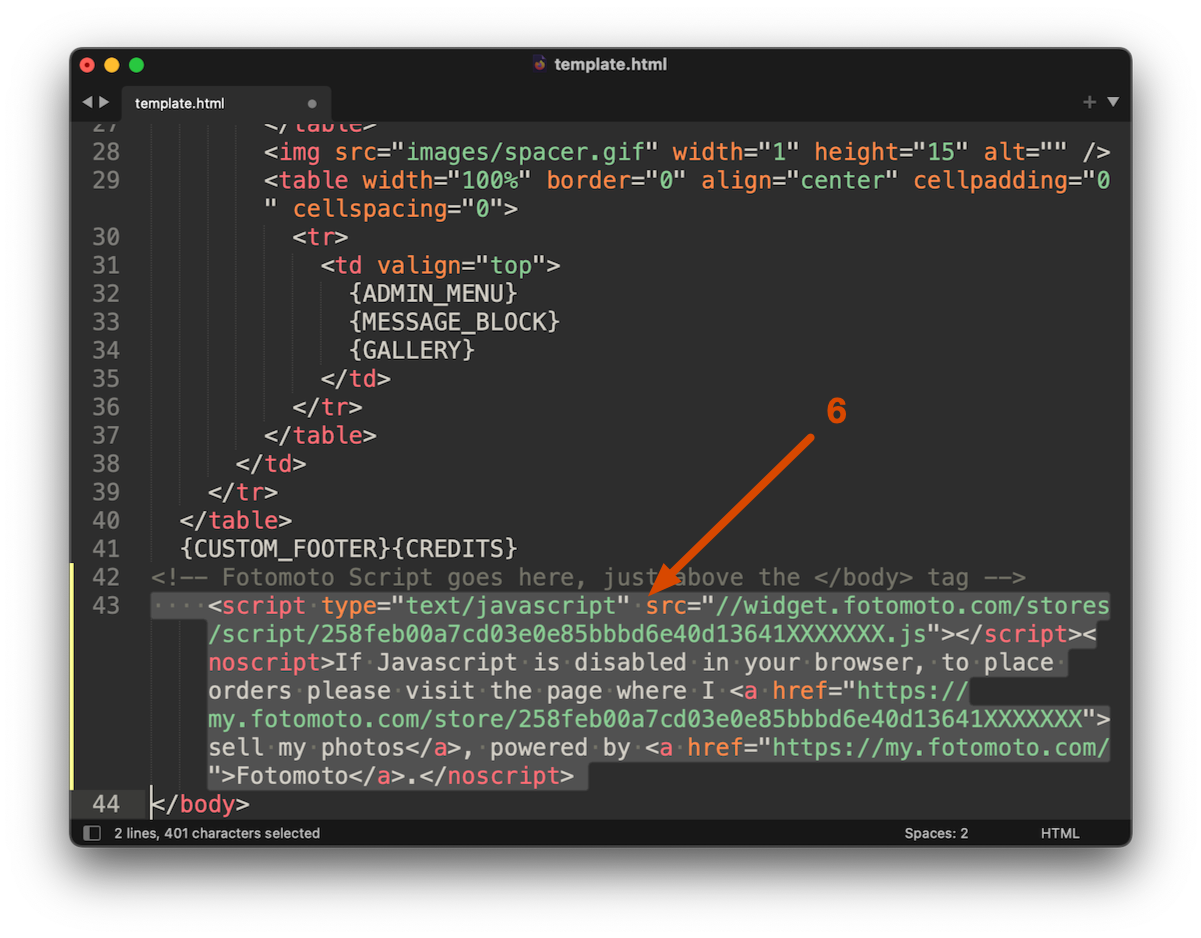Click the Fotomoto Script comment on line 42

(588, 577)
